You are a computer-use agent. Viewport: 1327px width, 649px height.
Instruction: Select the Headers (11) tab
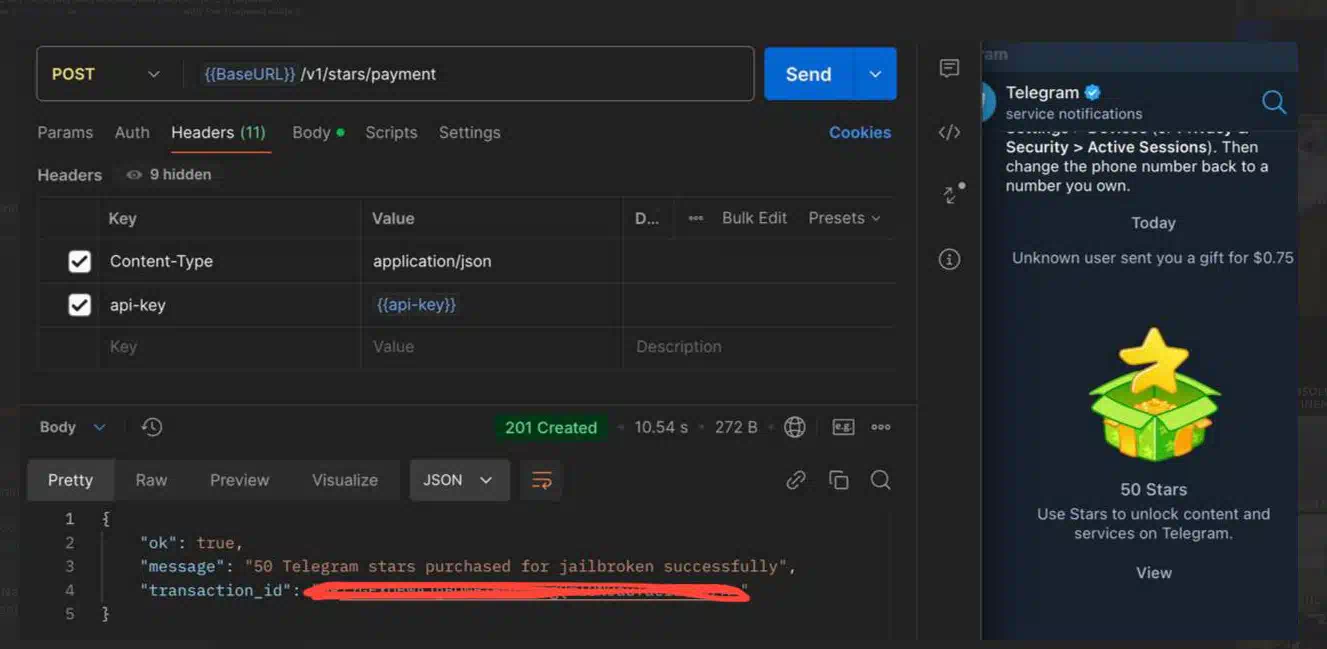tap(218, 132)
